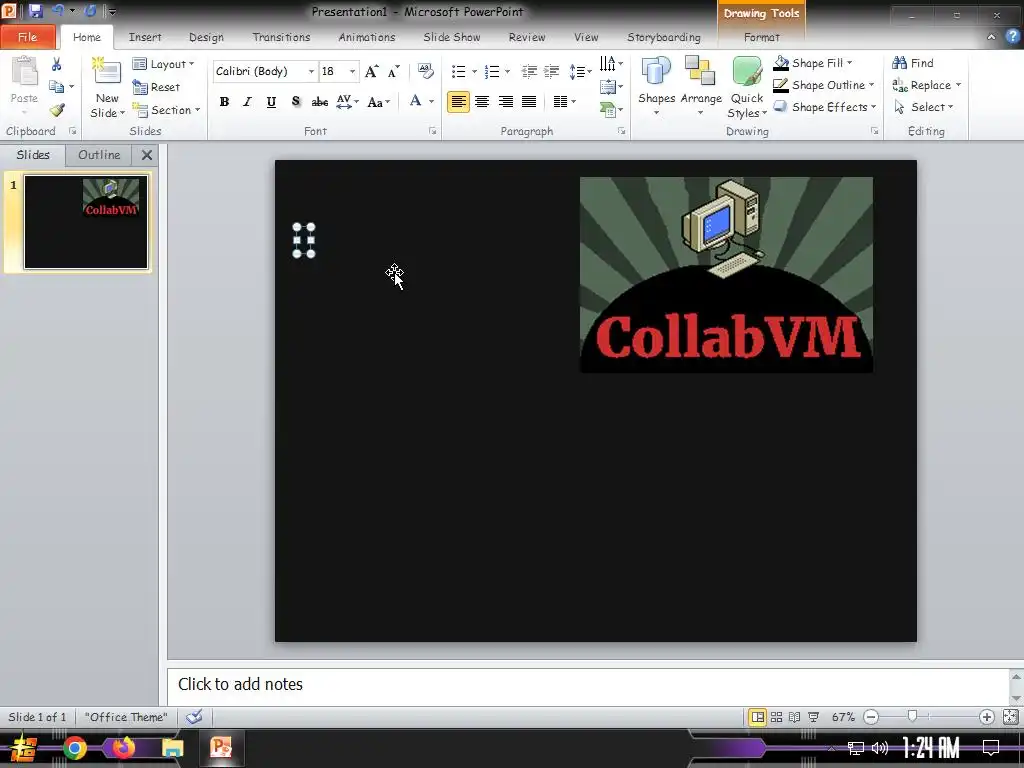
Task: Click the spell check icon in status bar
Action: coord(194,717)
